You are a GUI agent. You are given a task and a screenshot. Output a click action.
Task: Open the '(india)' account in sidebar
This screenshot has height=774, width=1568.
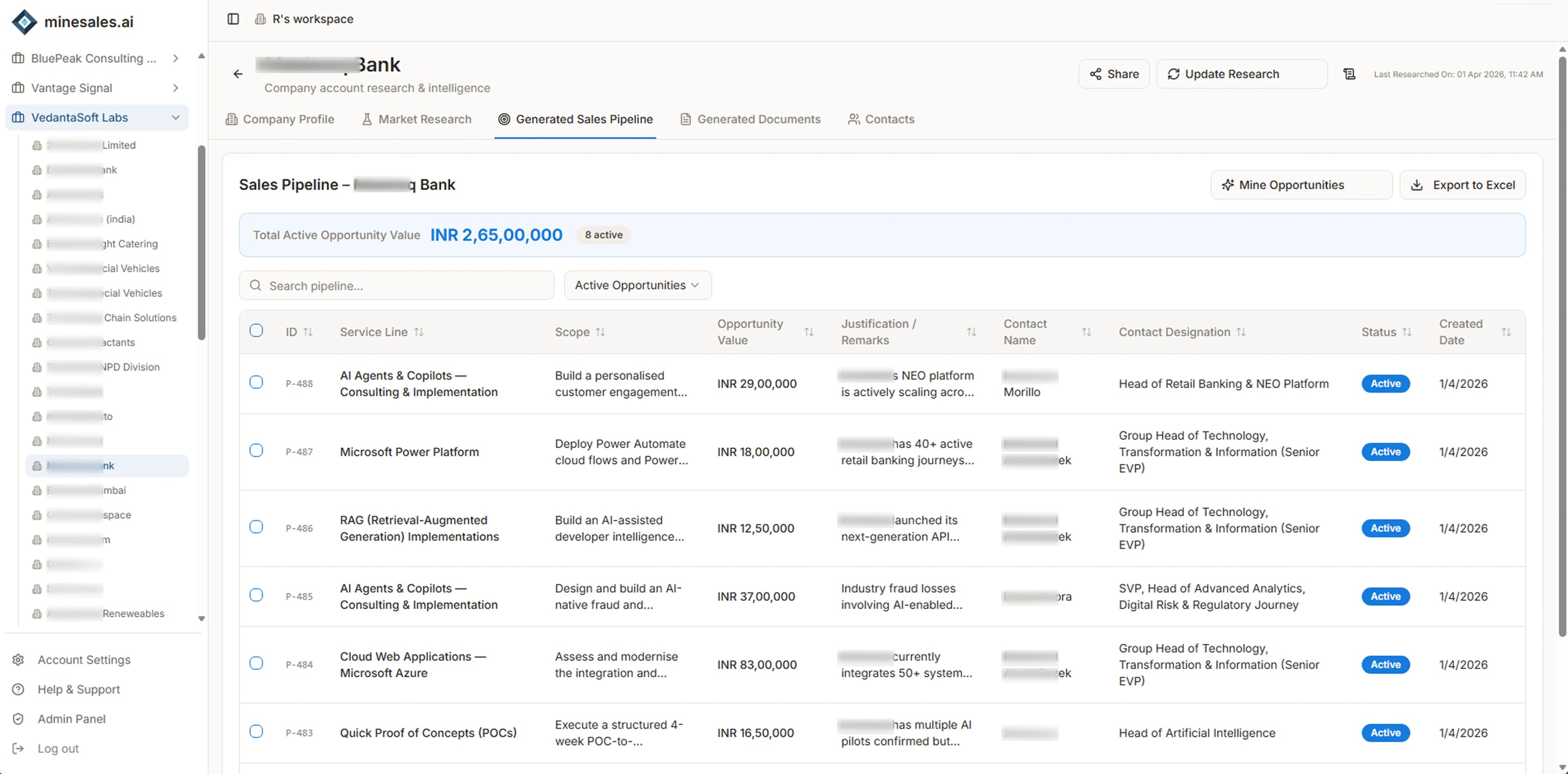[x=107, y=219]
